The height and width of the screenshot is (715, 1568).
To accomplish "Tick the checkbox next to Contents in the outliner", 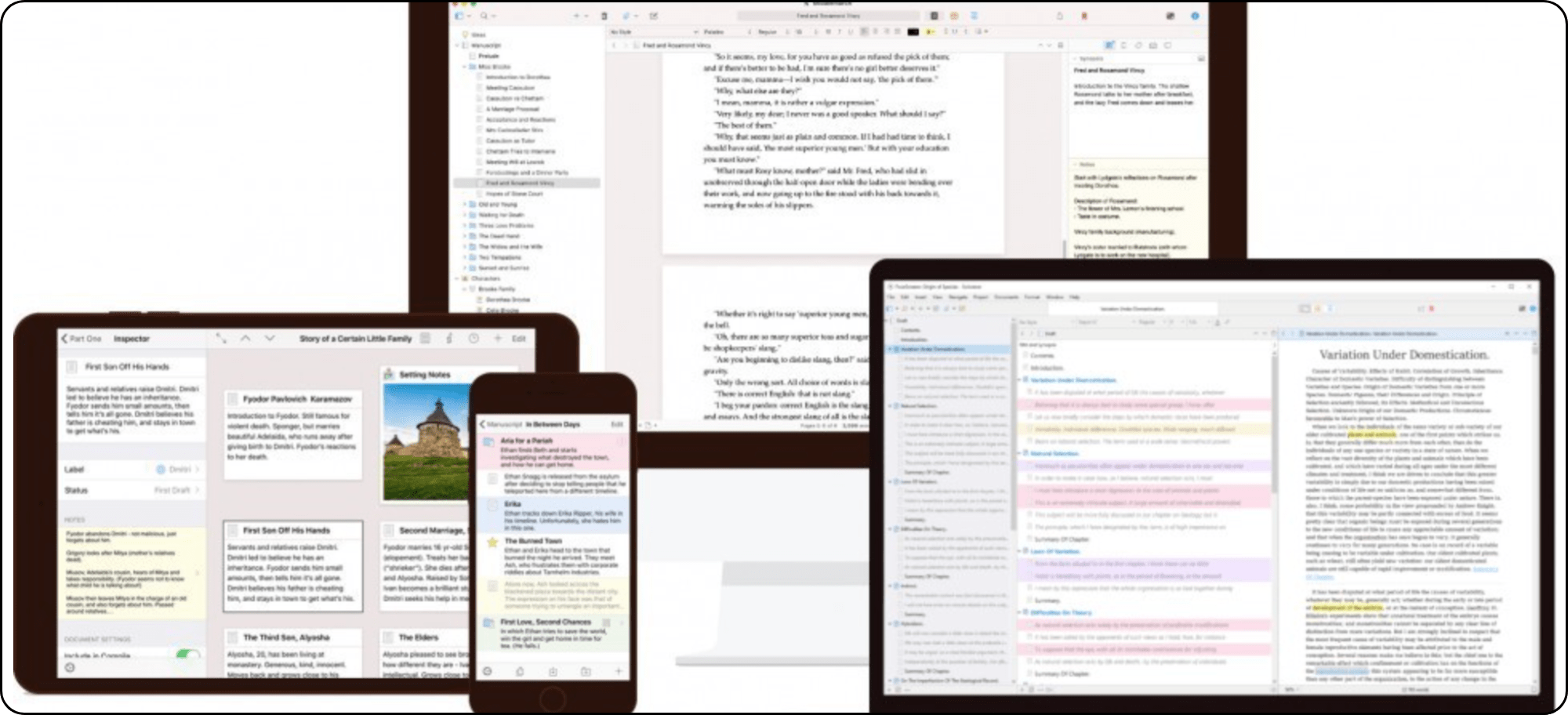I will (x=1025, y=355).
